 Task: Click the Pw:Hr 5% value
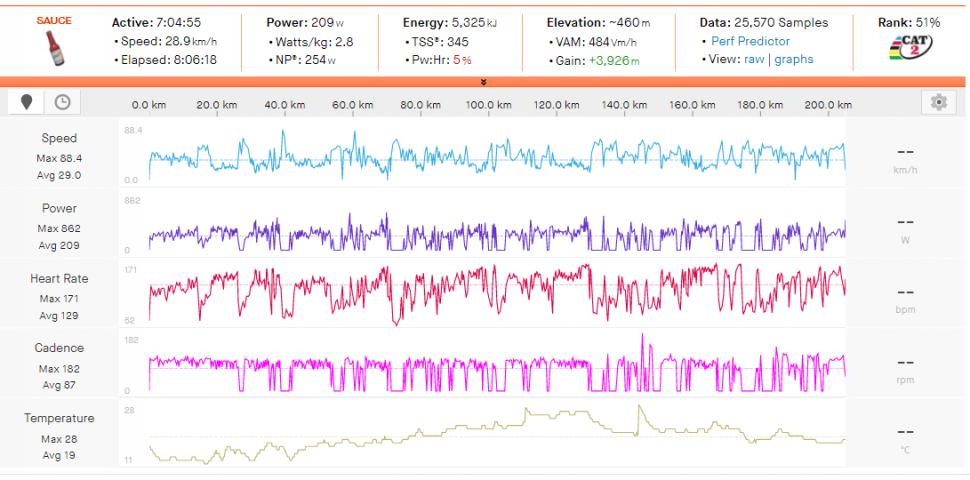click(441, 60)
